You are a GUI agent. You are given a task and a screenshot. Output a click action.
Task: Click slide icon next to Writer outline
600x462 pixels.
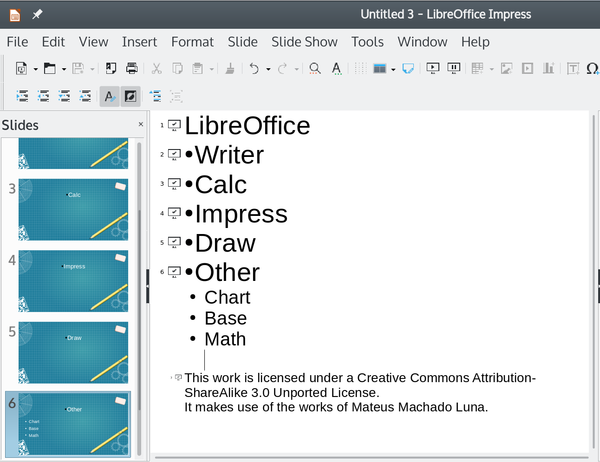(x=174, y=155)
